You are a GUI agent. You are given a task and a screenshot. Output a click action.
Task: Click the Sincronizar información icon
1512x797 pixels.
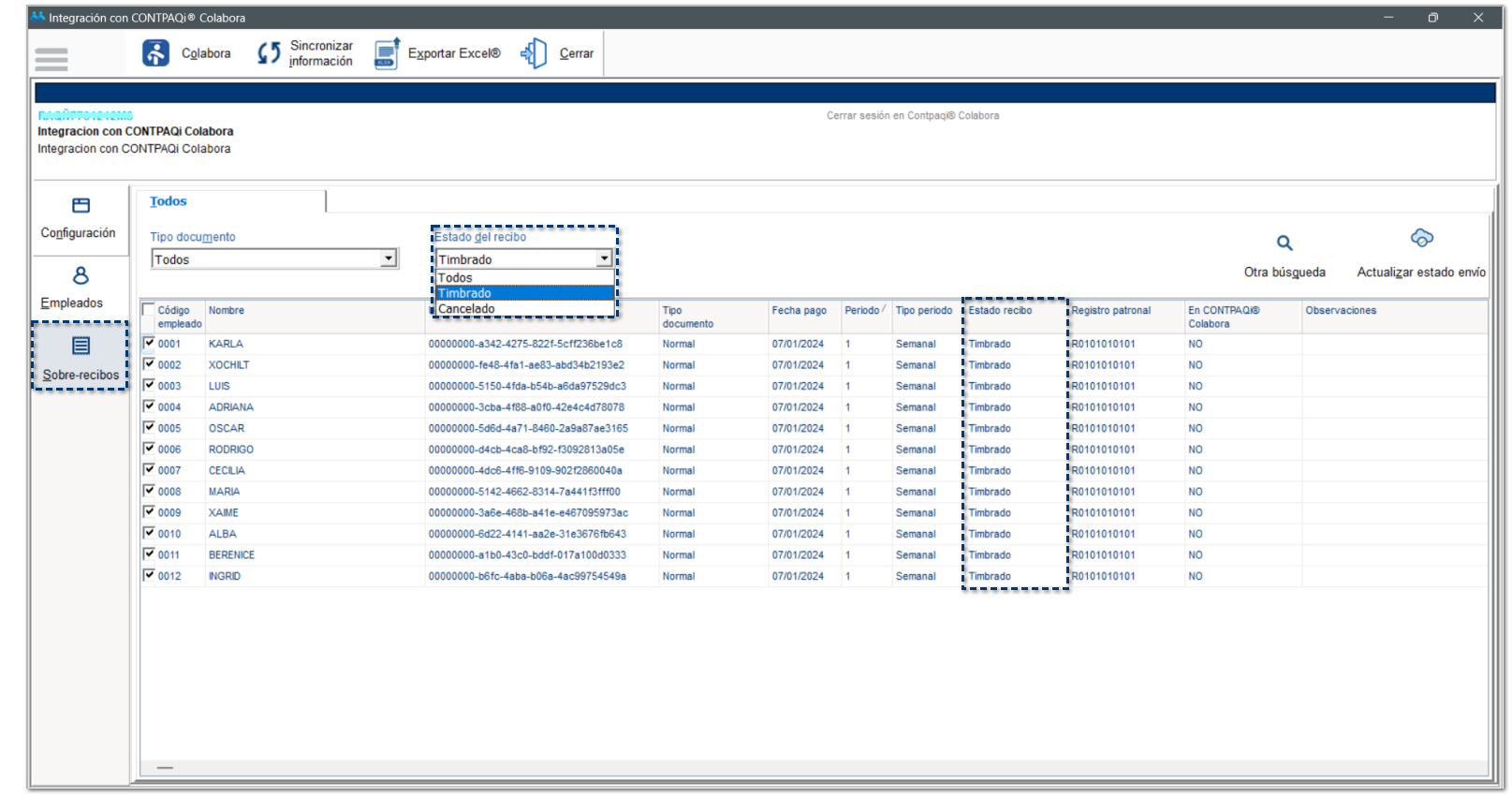coord(269,53)
